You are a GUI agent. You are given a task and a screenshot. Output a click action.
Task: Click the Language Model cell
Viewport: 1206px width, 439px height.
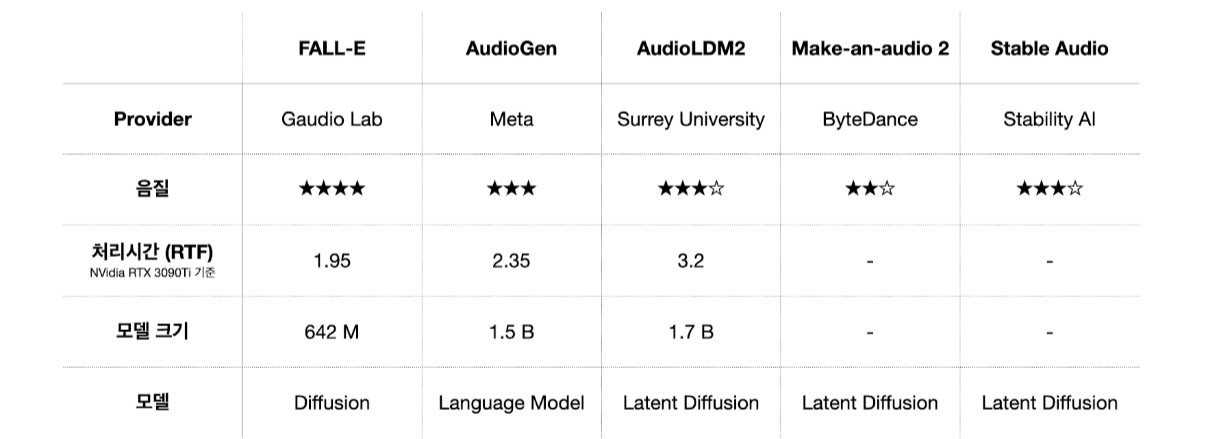pyautogui.click(x=511, y=403)
